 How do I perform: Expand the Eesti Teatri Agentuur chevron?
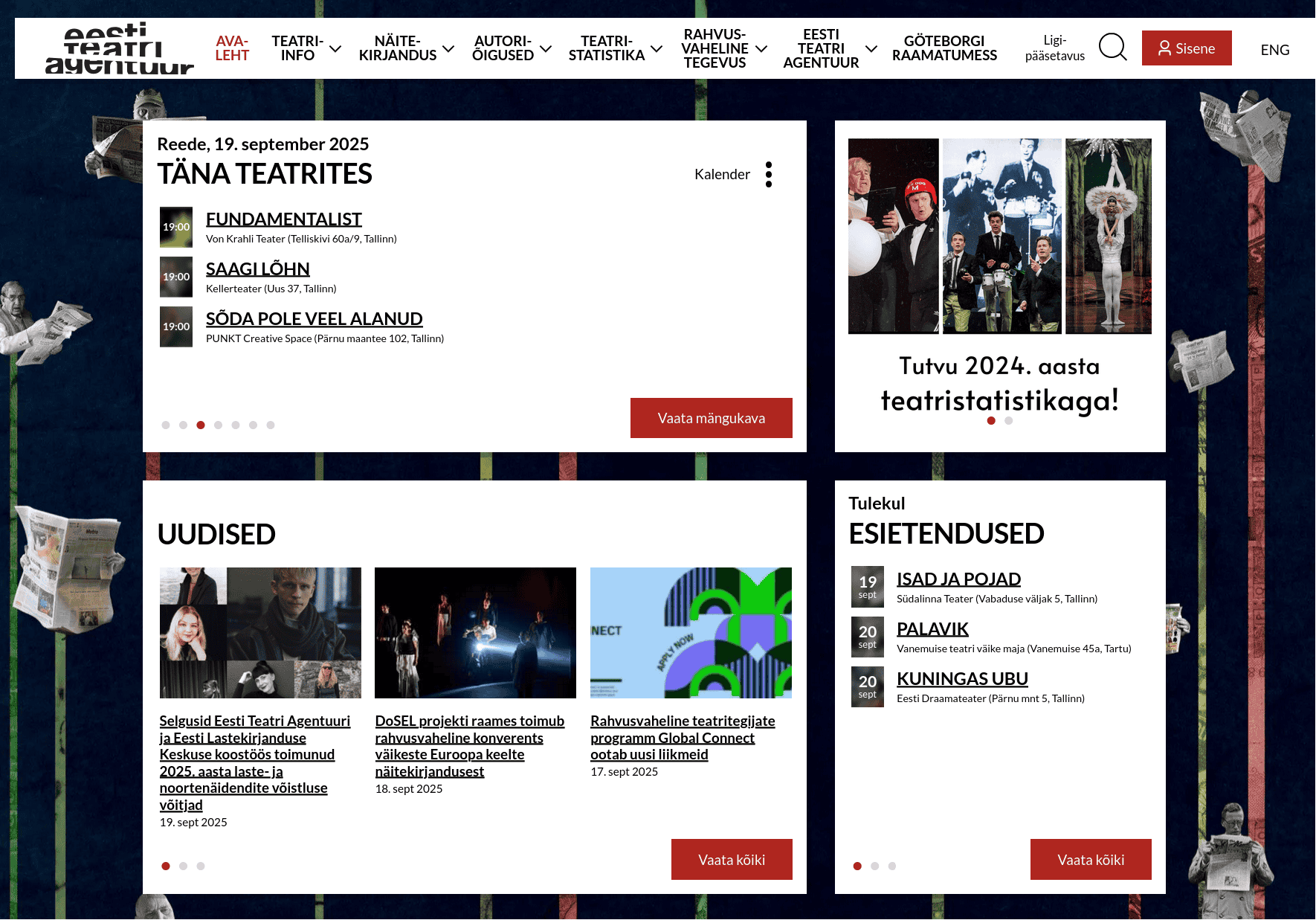click(x=871, y=49)
